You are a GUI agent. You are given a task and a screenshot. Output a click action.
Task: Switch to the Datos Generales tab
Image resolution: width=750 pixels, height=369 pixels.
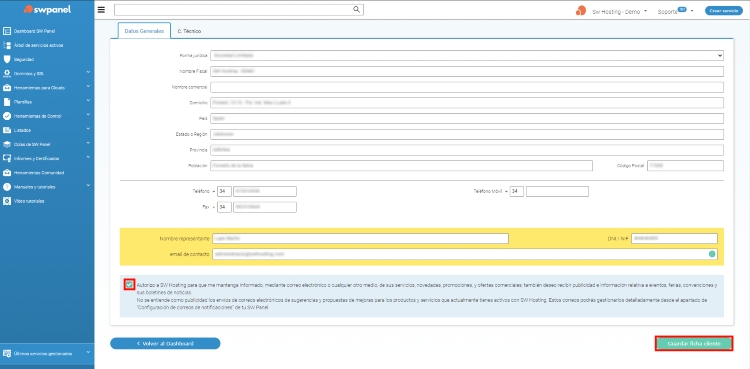coord(144,31)
